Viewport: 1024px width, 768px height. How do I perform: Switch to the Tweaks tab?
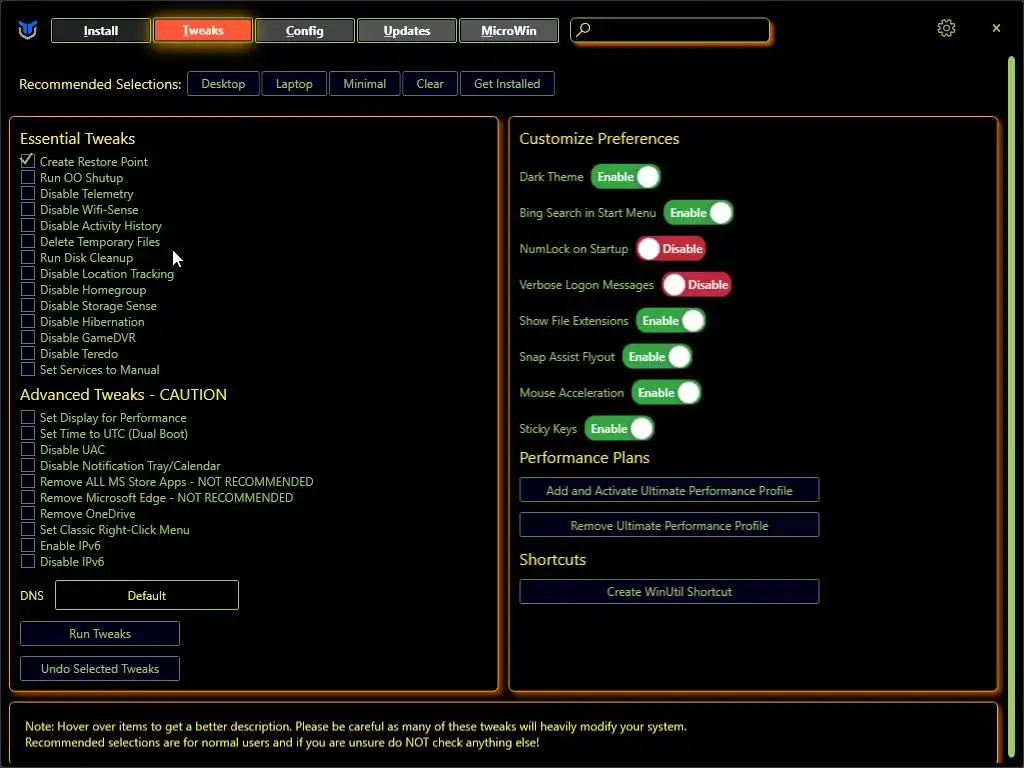203,31
